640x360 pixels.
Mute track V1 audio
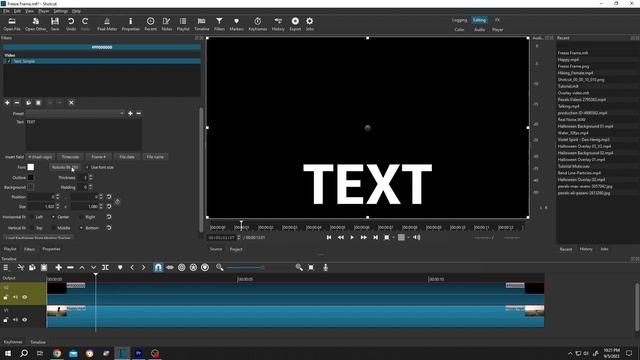point(16,320)
